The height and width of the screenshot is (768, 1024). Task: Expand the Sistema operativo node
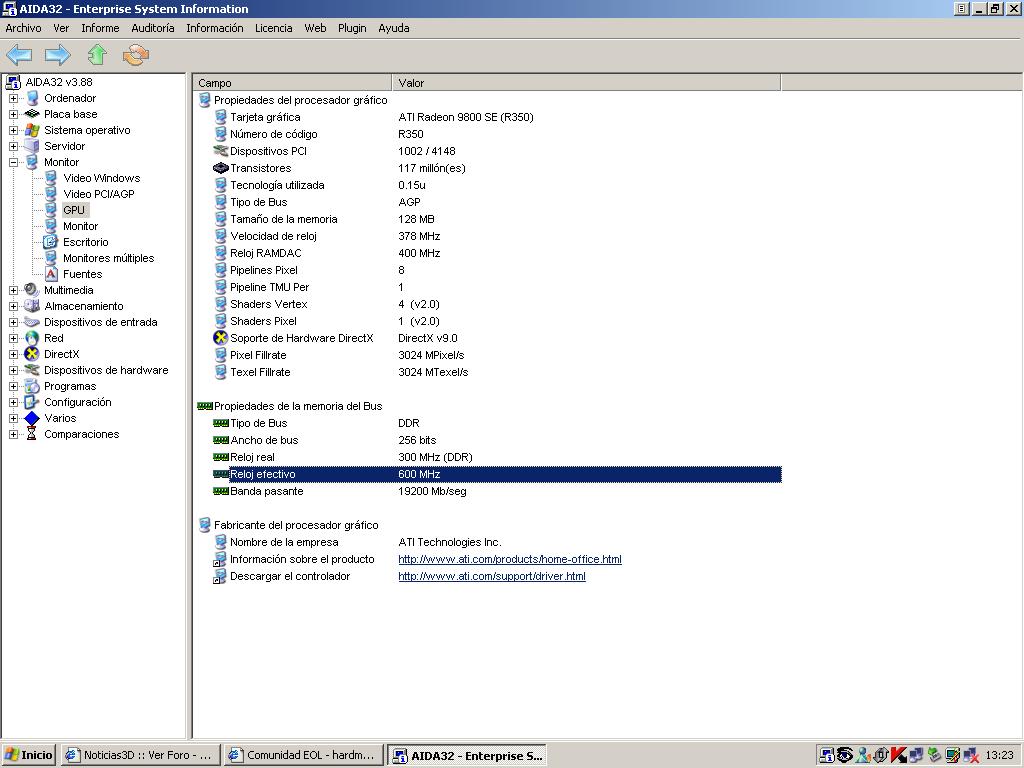(x=13, y=130)
